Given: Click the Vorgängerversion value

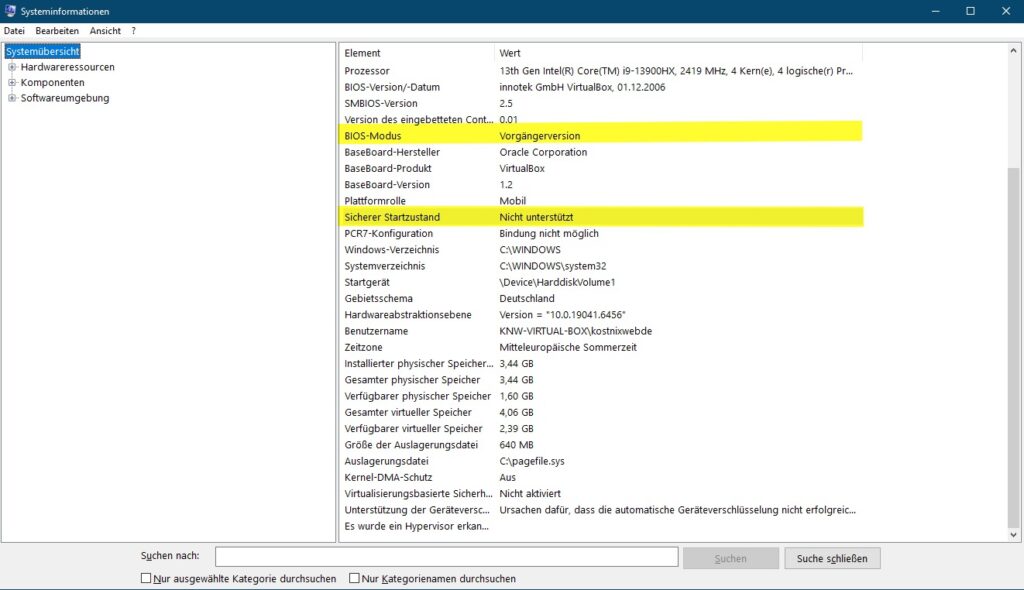Looking at the screenshot, I should pos(539,136).
